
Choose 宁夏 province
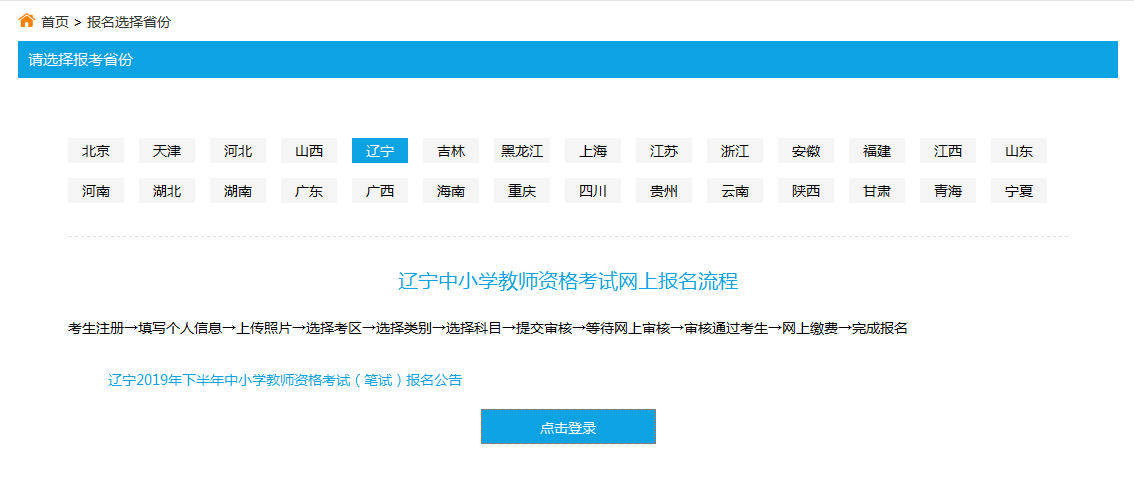coord(1019,191)
